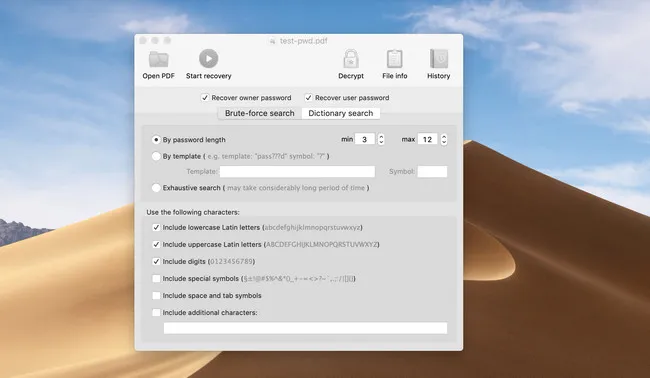650x378 pixels.
Task: Enable Include space and tab symbols
Action: 156,296
